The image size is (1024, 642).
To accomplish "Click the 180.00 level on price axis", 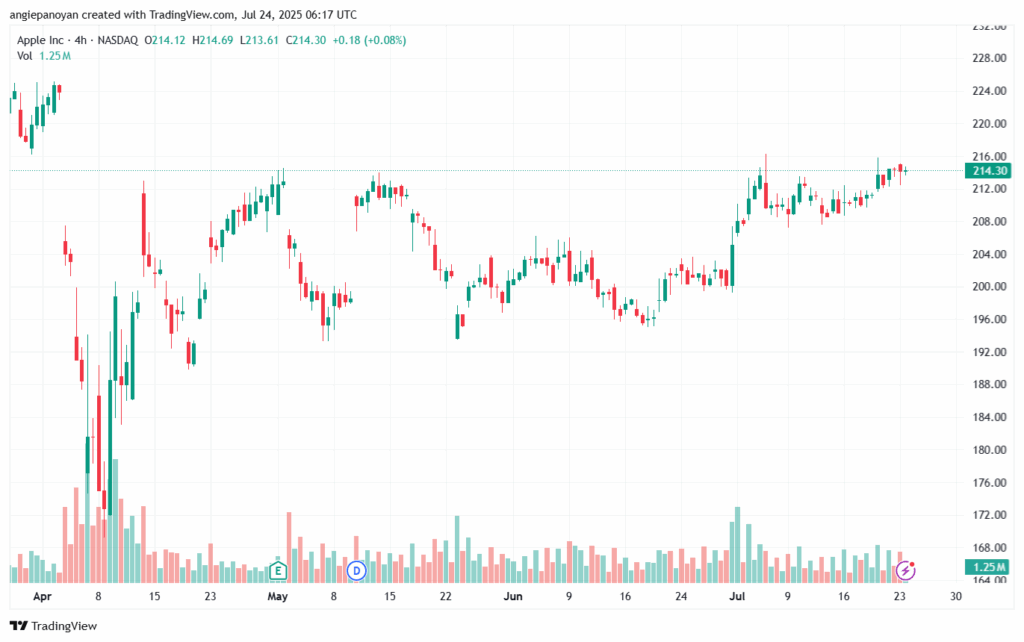I will 989,450.
